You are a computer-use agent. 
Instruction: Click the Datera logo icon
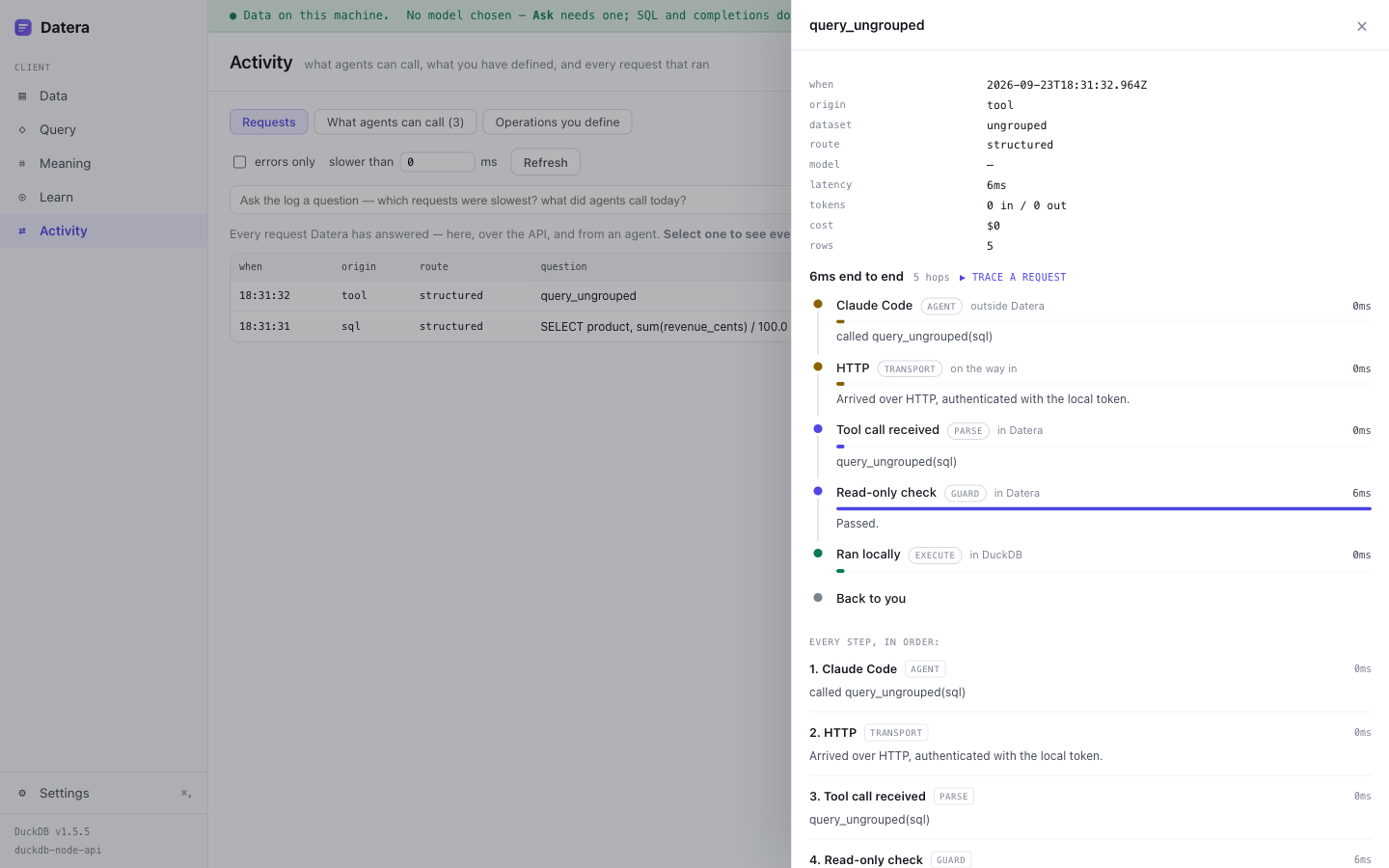[x=23, y=28]
